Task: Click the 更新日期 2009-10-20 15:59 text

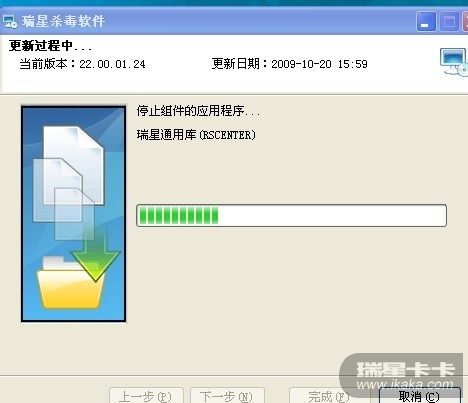Action: click(290, 64)
